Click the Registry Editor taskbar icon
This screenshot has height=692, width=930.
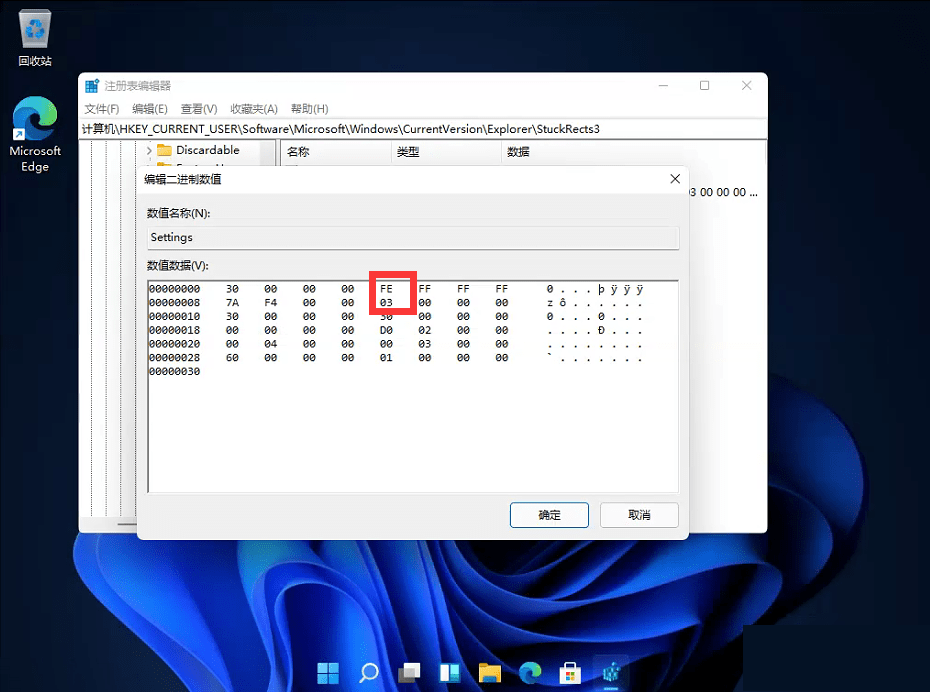[609, 672]
